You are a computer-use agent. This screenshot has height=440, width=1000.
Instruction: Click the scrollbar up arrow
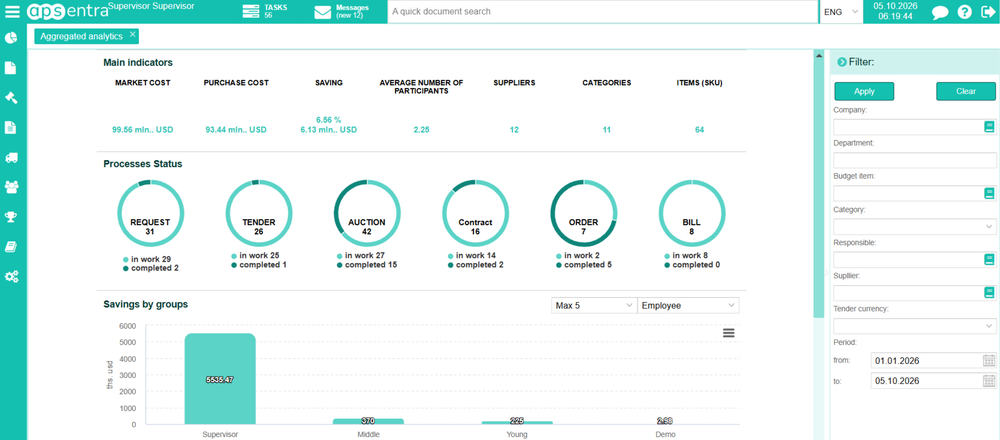pyautogui.click(x=819, y=56)
